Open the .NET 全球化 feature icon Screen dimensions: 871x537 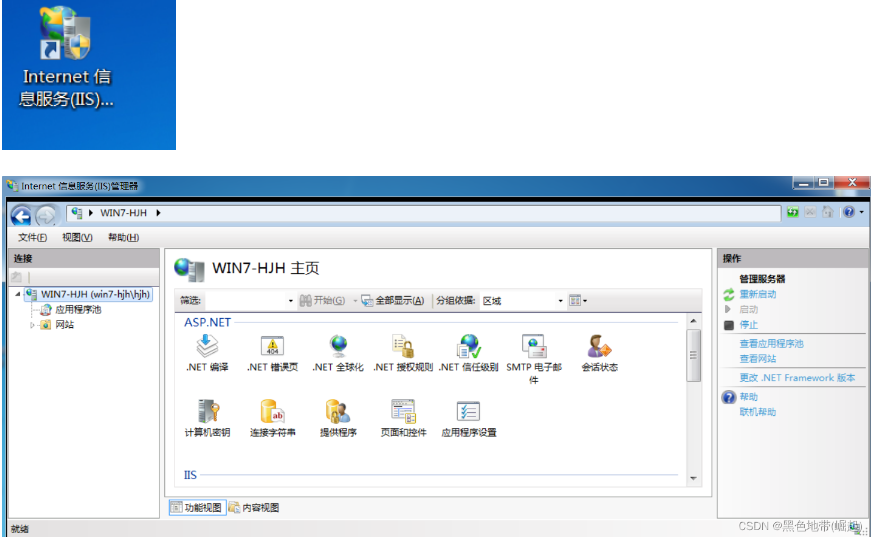tap(338, 353)
